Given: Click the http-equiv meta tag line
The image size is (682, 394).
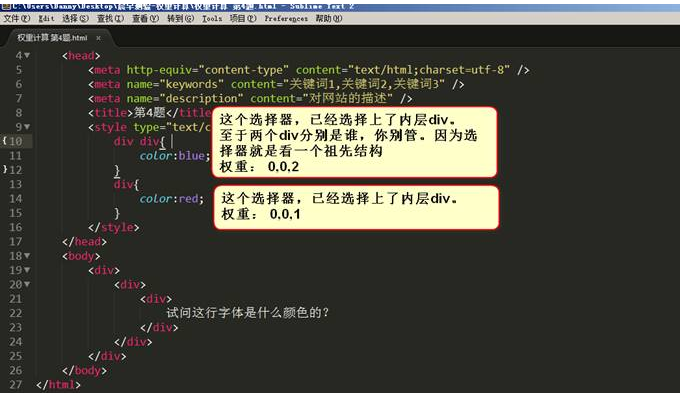Looking at the screenshot, I should point(309,70).
